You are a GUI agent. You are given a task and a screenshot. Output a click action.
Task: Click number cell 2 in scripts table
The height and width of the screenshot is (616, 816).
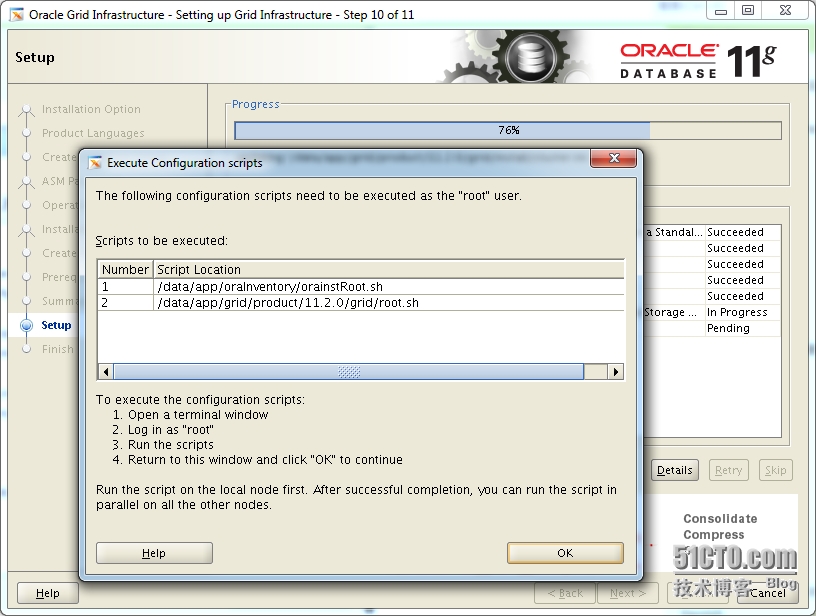(x=125, y=302)
